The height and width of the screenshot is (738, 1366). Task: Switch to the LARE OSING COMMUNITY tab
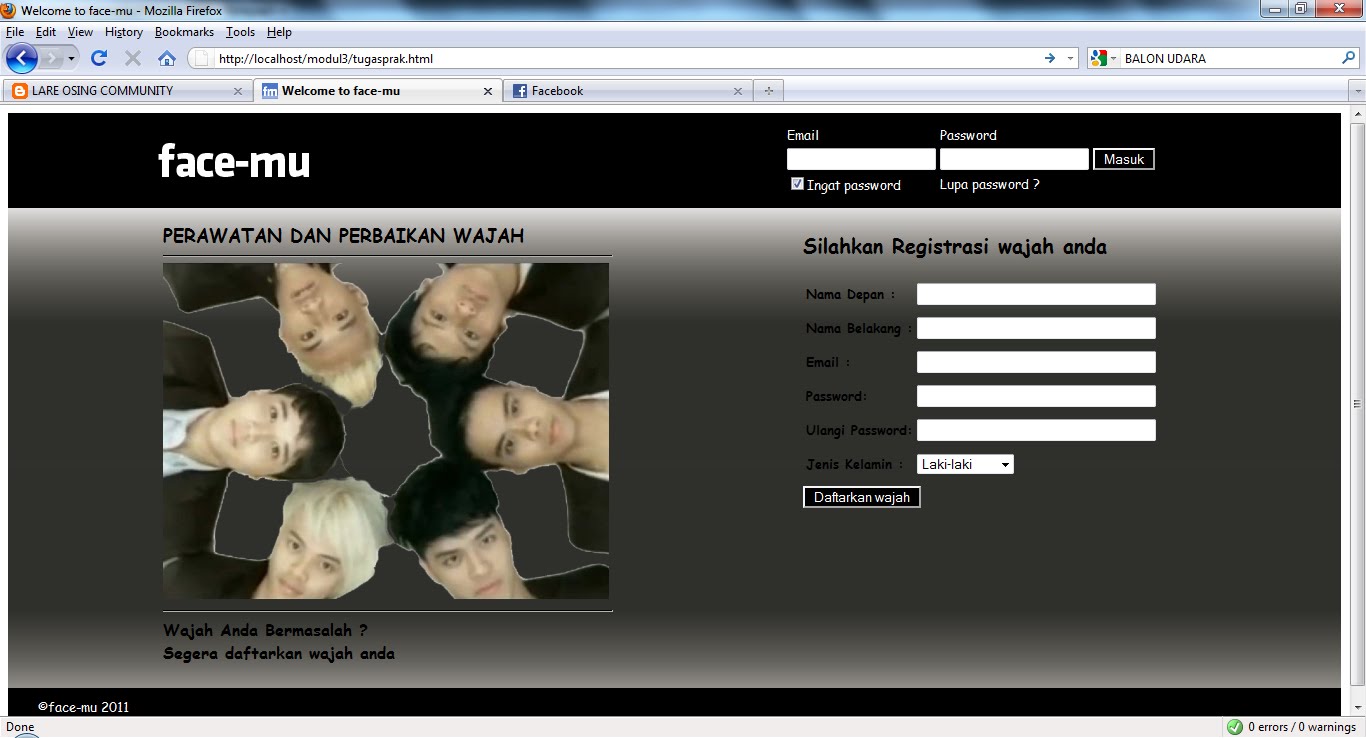point(128,91)
